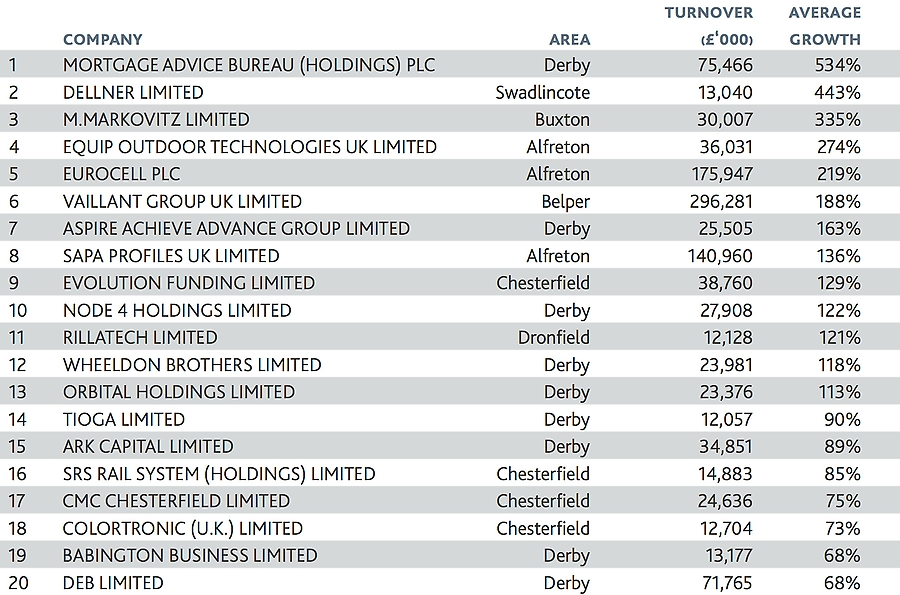Click the Eurocell PLC company name
This screenshot has width=900, height=595.
click(x=122, y=174)
